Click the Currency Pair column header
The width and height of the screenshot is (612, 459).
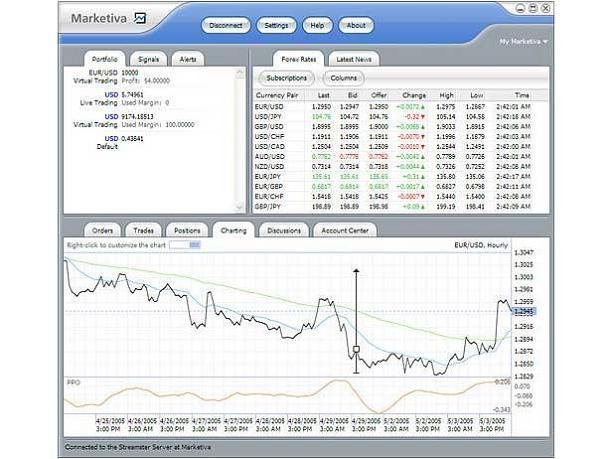279,95
